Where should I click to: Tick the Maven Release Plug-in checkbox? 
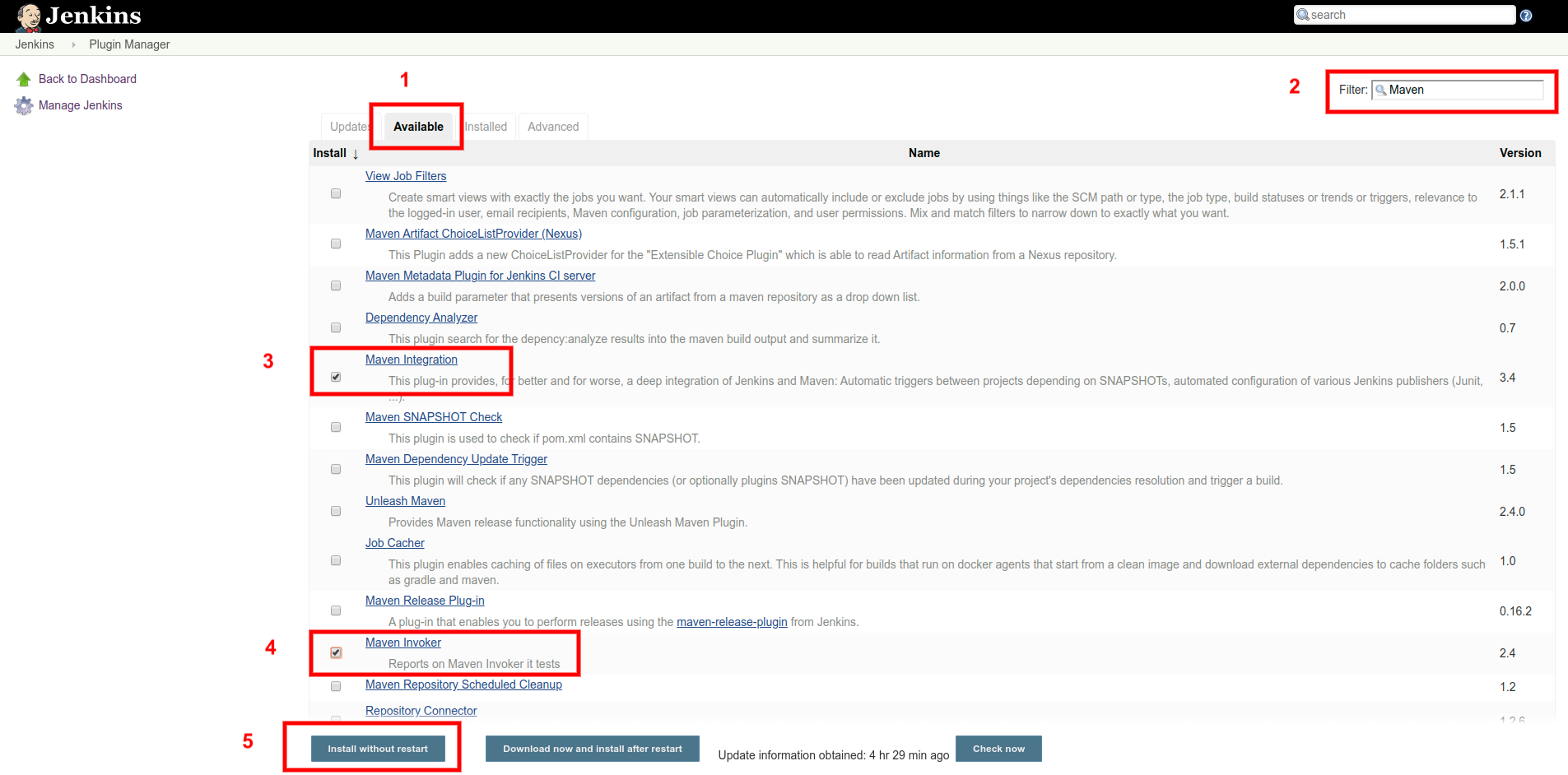pyautogui.click(x=336, y=611)
